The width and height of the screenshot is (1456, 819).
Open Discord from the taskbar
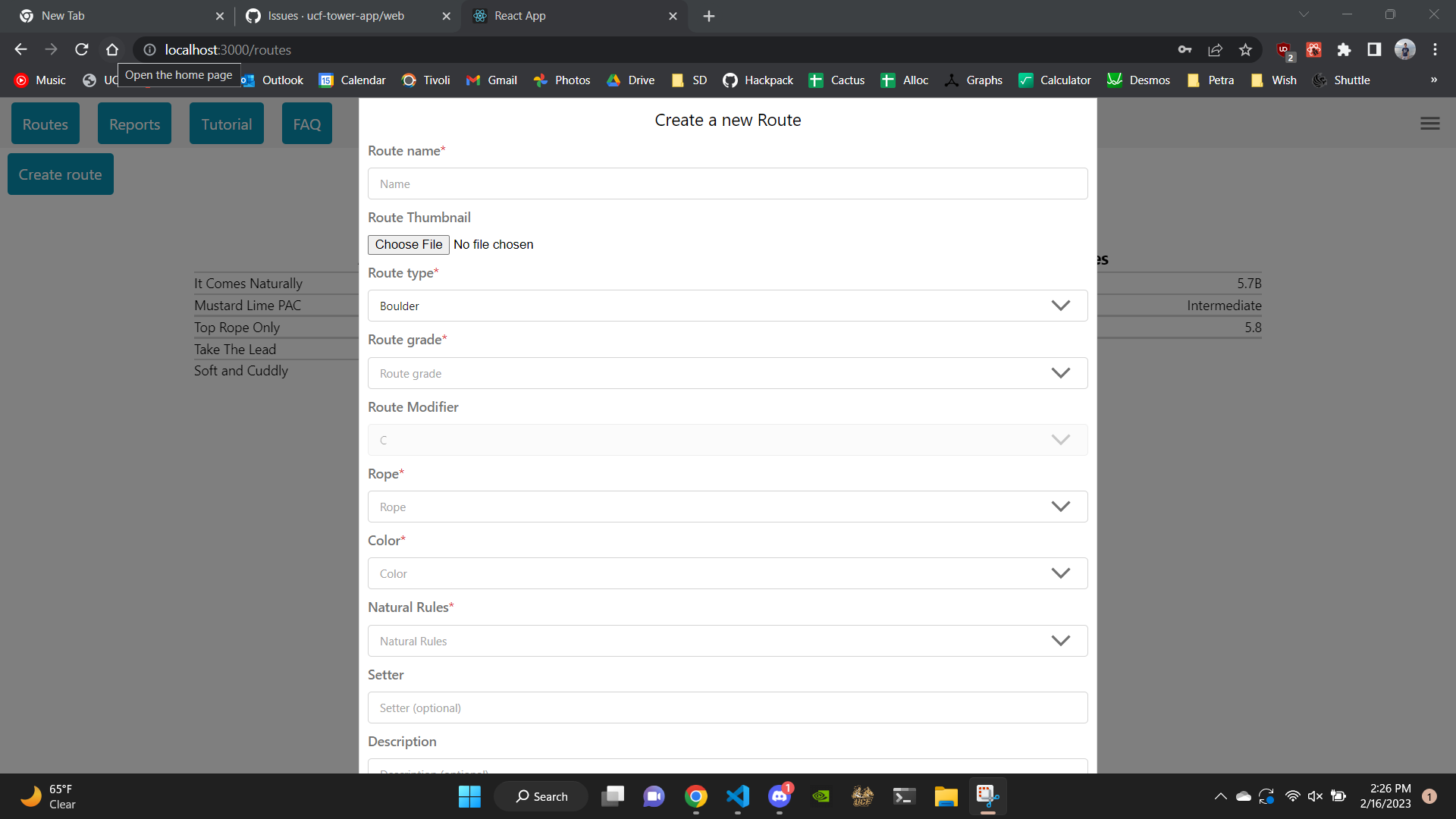780,796
